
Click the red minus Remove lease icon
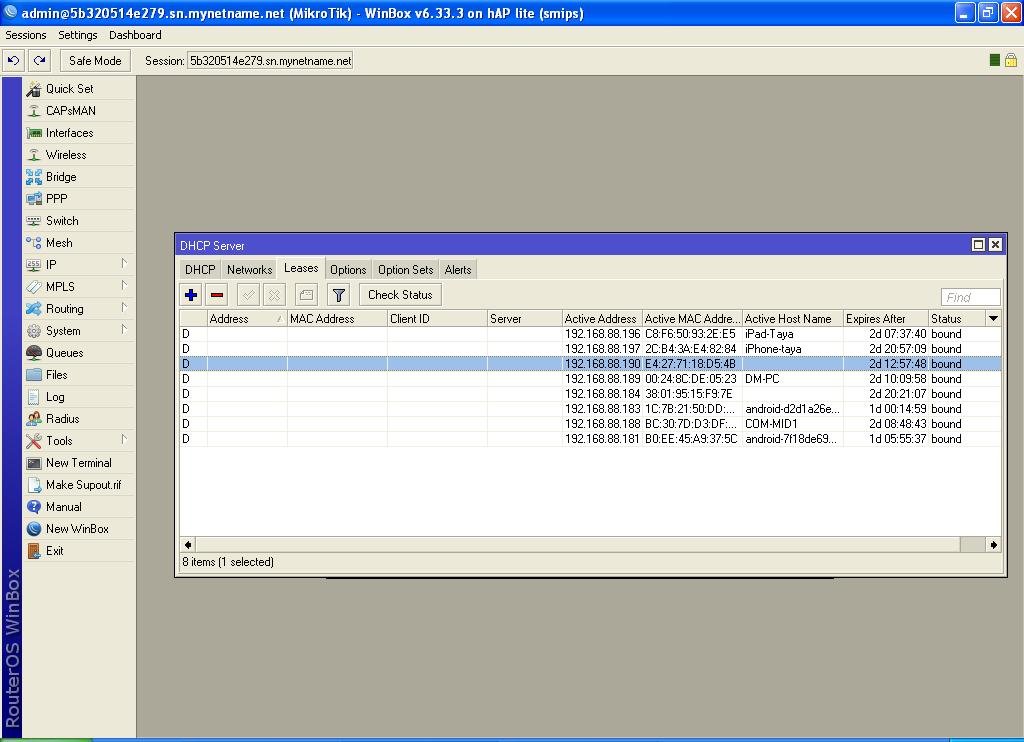pos(216,295)
